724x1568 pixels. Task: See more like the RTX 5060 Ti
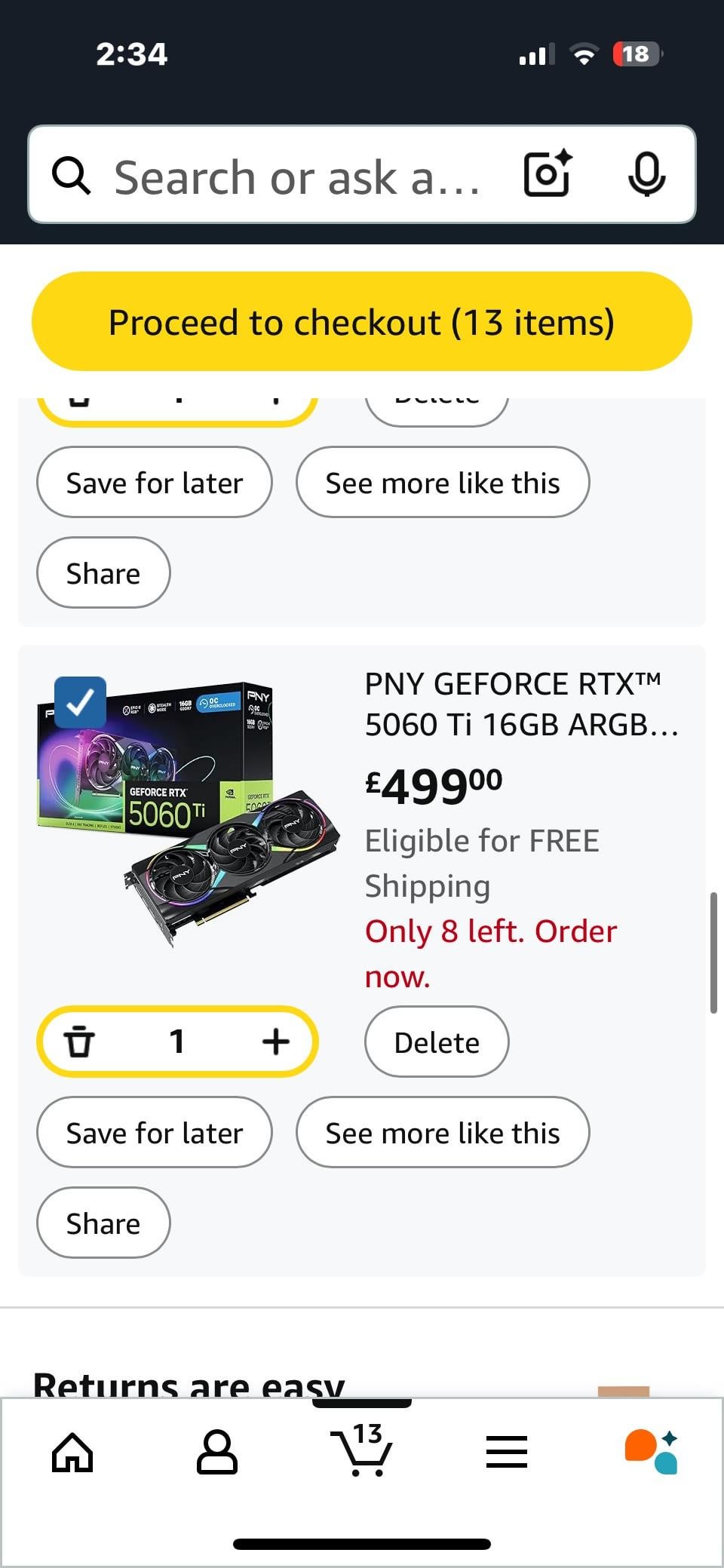point(443,1132)
